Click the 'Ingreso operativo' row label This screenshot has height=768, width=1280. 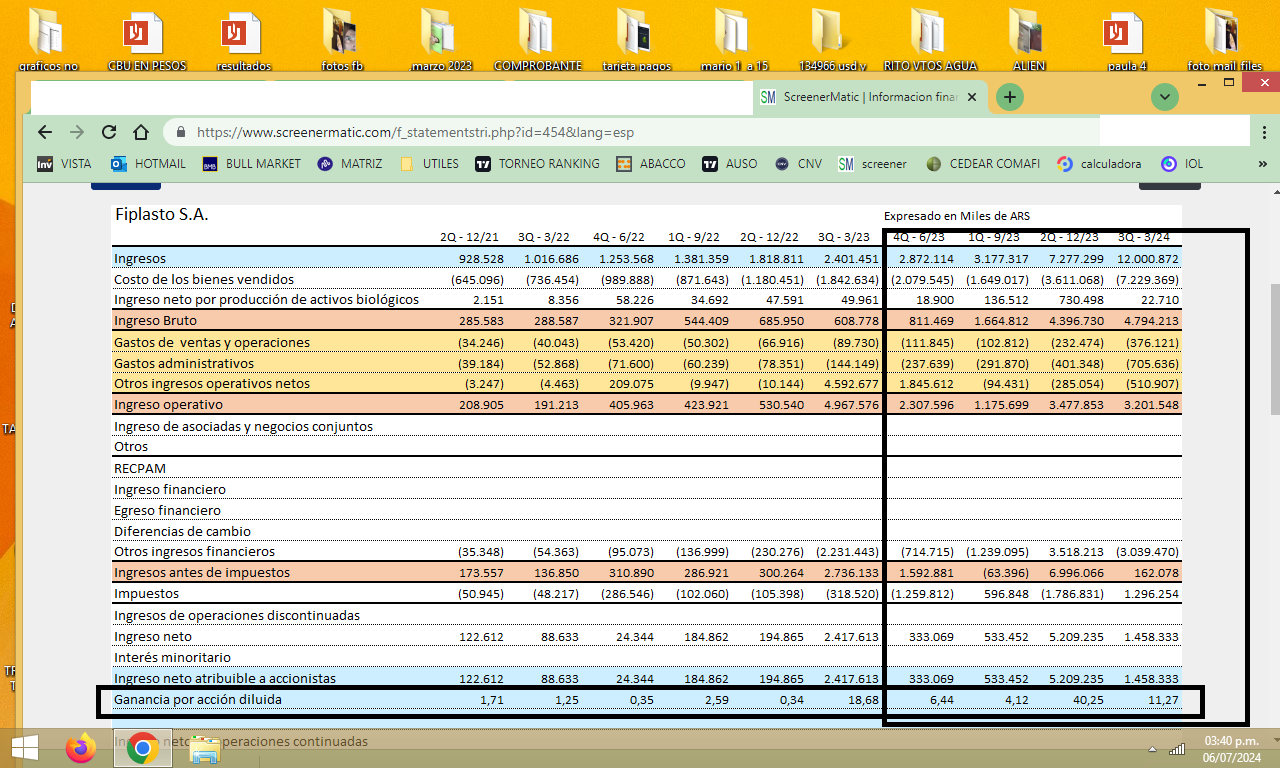click(x=168, y=405)
